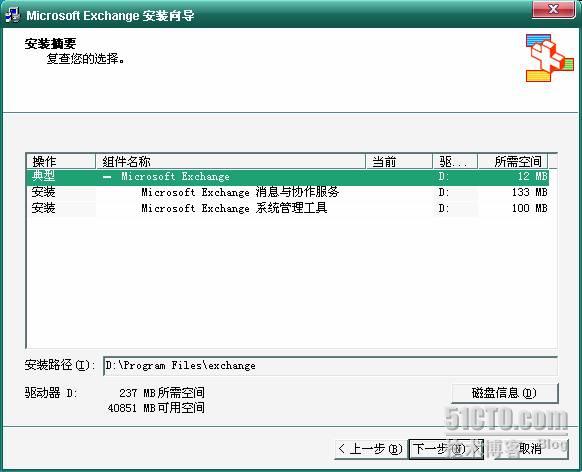Click the 组件名称 column header
This screenshot has height=472, width=582.
point(231,161)
